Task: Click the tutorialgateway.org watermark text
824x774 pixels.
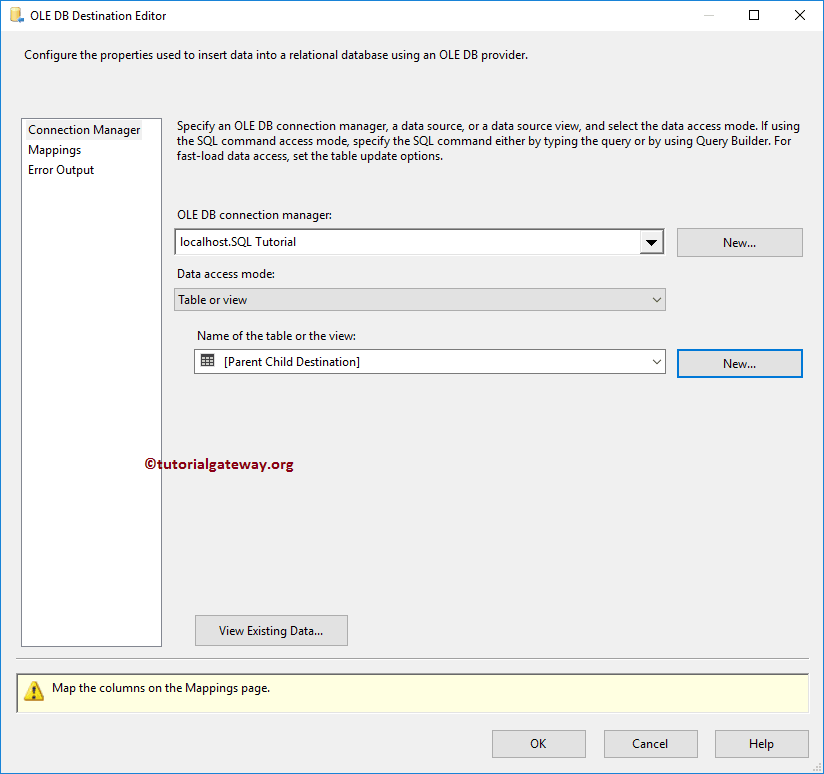Action: pos(219,464)
